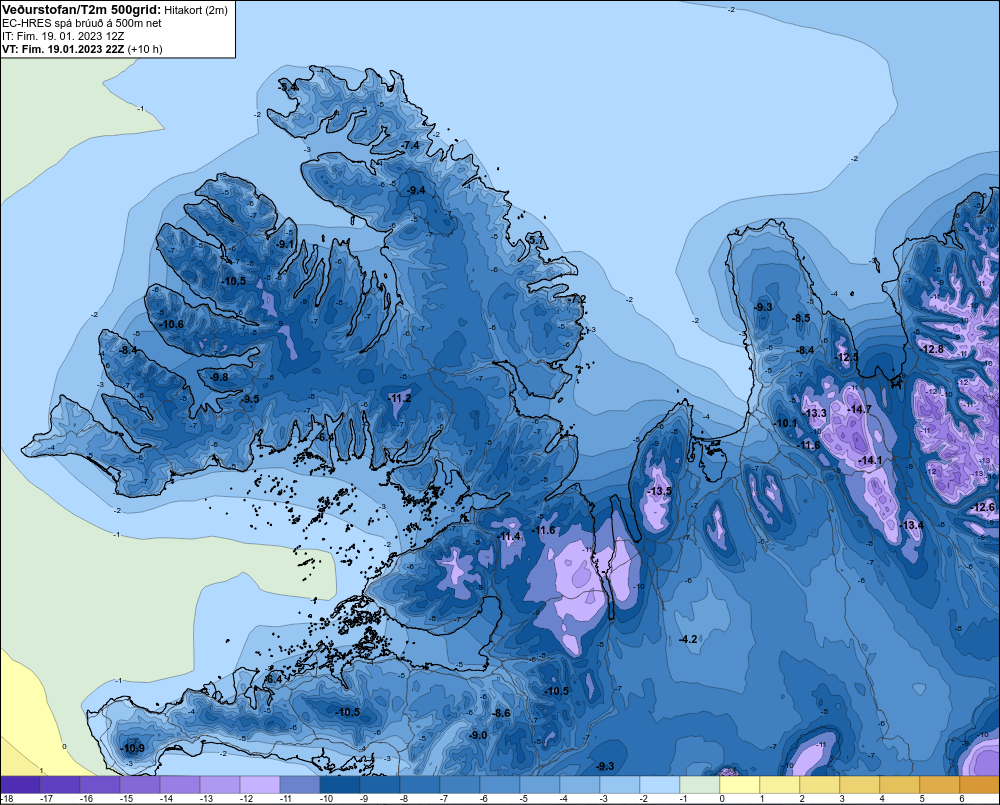Click the -12.6 temperature label

tap(983, 507)
